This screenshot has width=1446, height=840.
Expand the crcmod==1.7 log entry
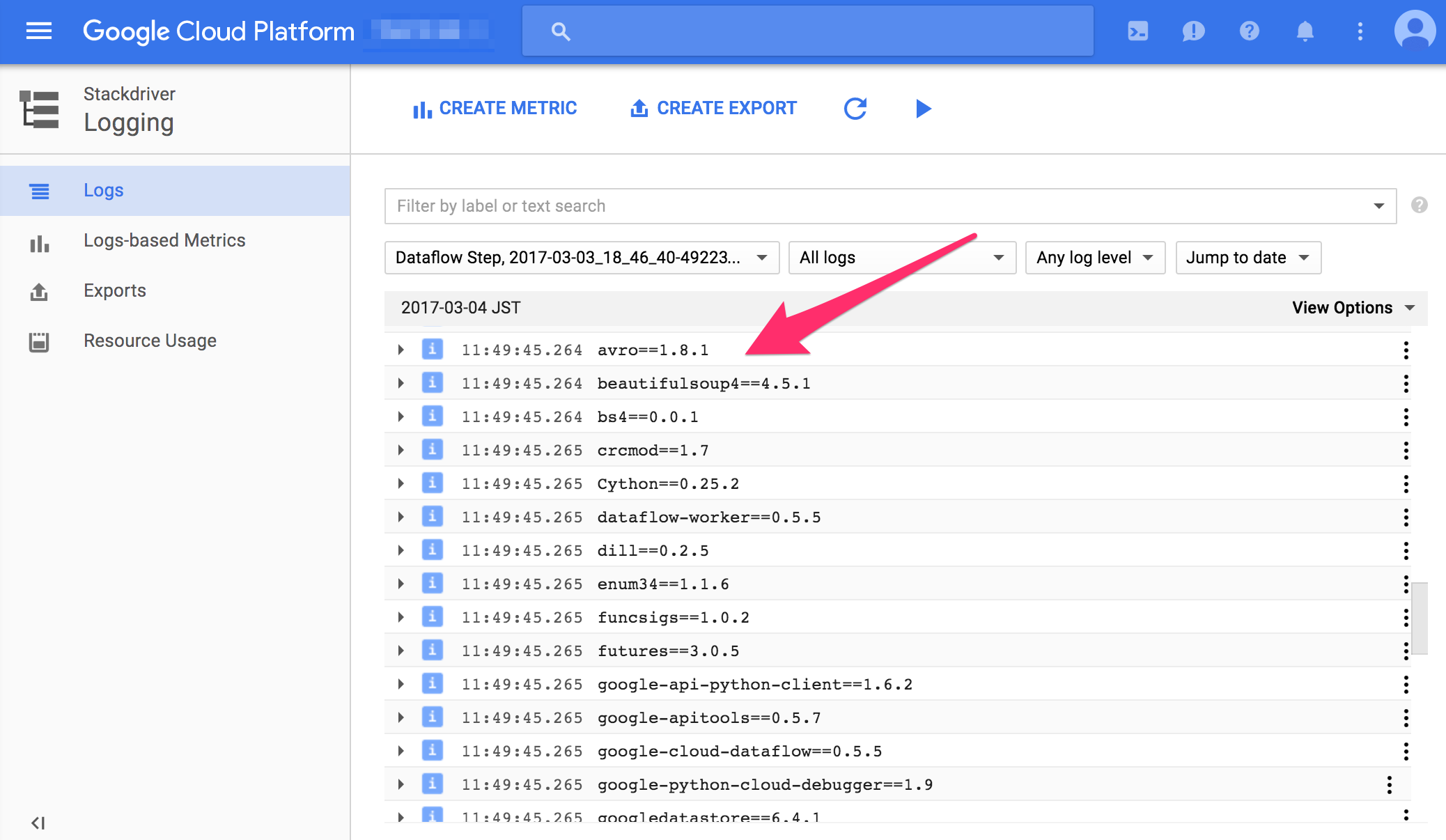(401, 449)
